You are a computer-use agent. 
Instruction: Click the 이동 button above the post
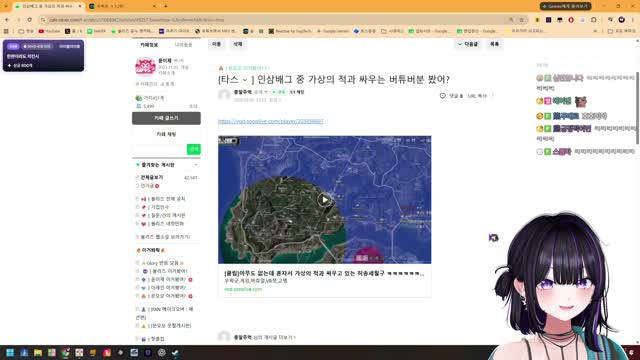(216, 44)
